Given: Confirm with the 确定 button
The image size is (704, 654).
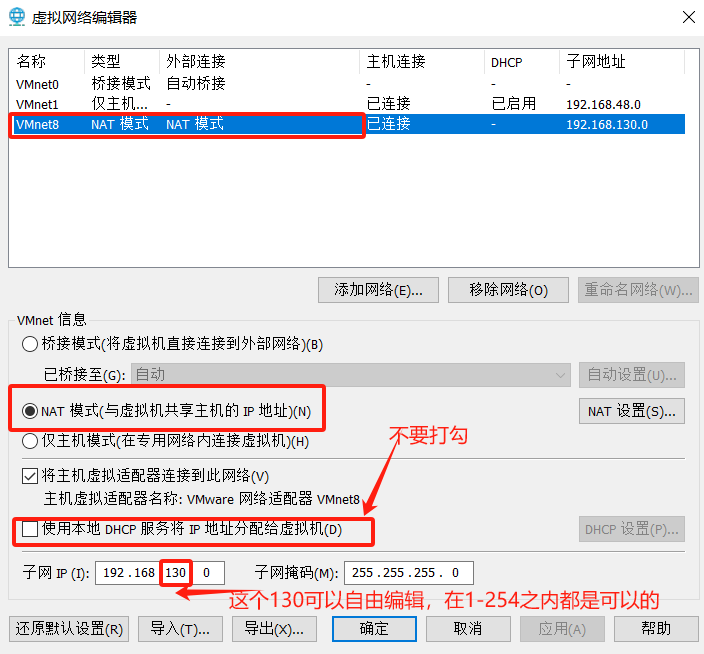Looking at the screenshot, I should 374,629.
